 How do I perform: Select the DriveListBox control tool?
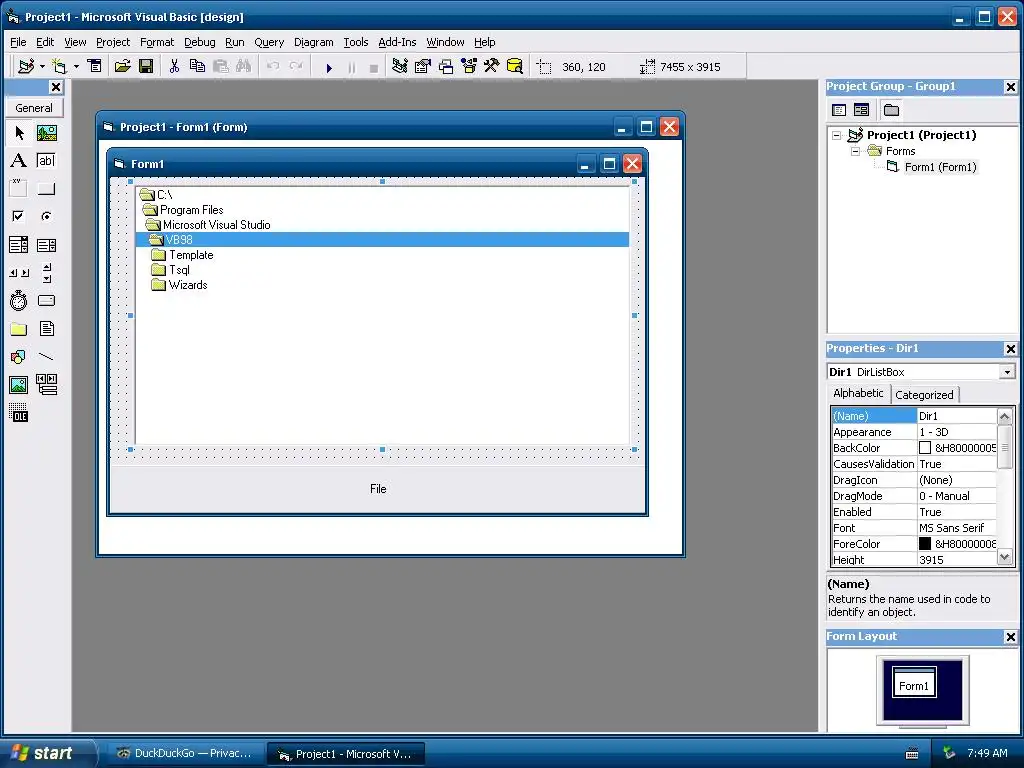(46, 300)
